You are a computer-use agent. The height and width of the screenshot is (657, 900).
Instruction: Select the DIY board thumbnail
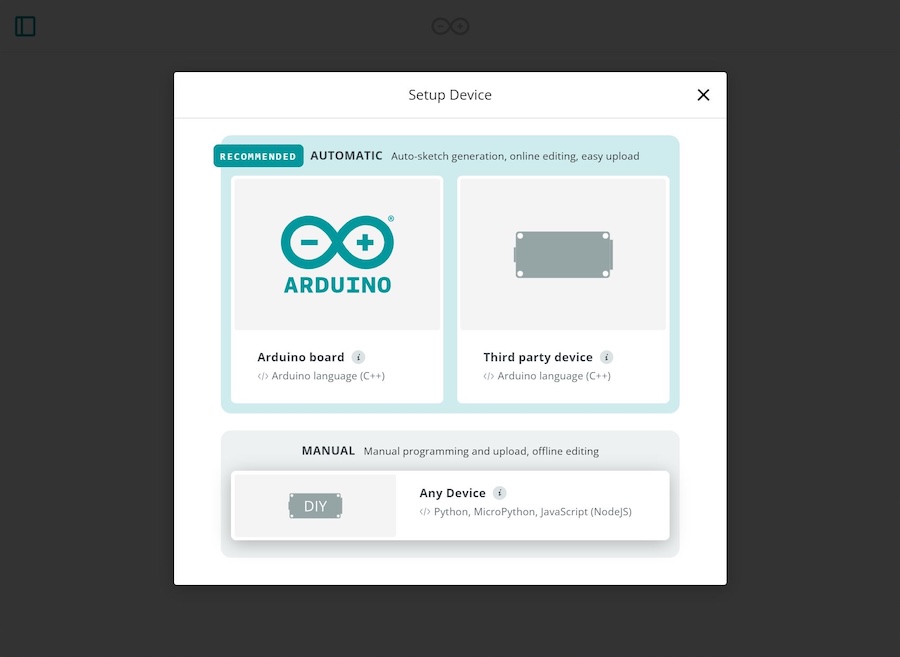(x=315, y=506)
